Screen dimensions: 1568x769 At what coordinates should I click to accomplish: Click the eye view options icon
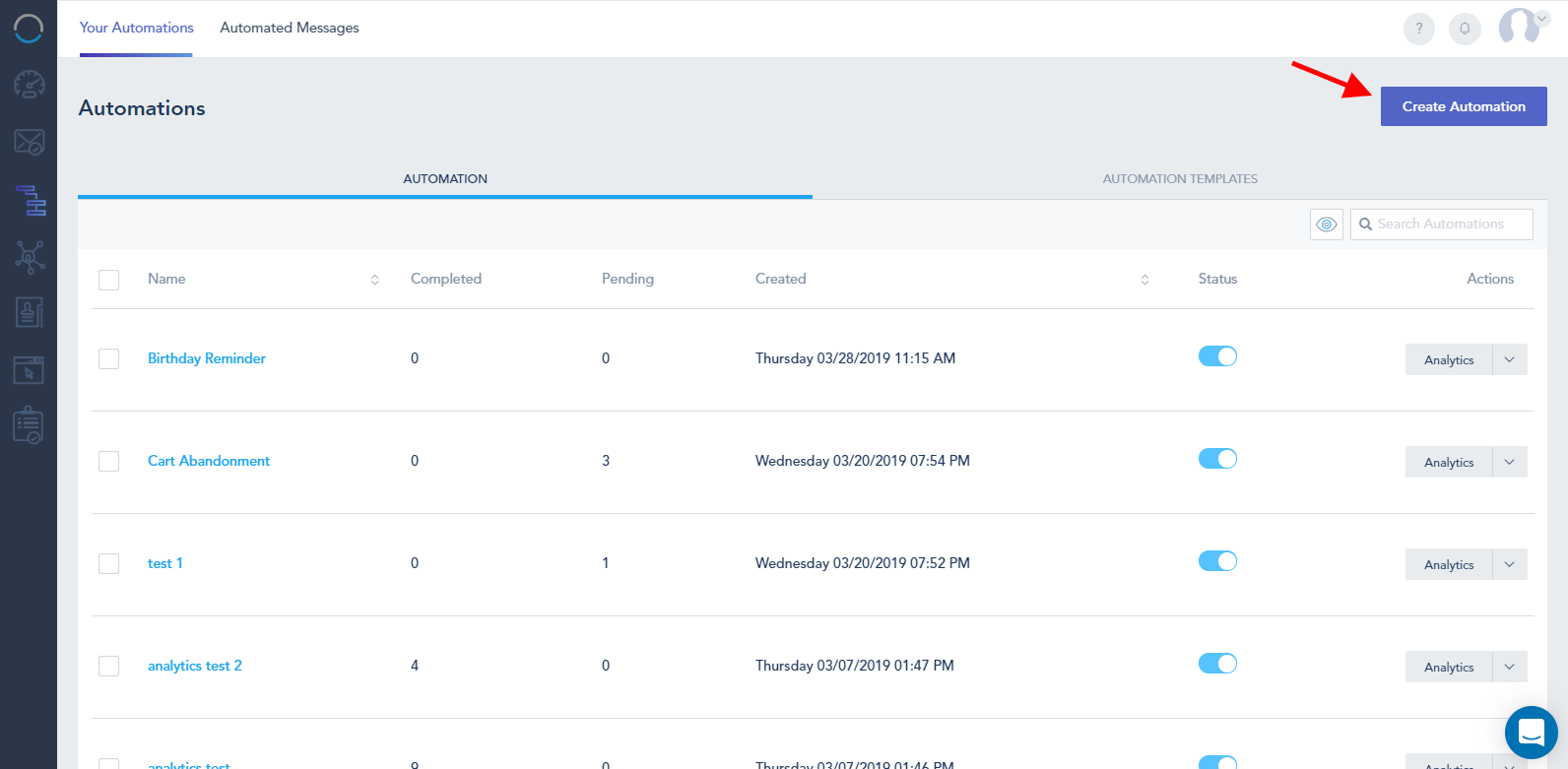pyautogui.click(x=1327, y=224)
